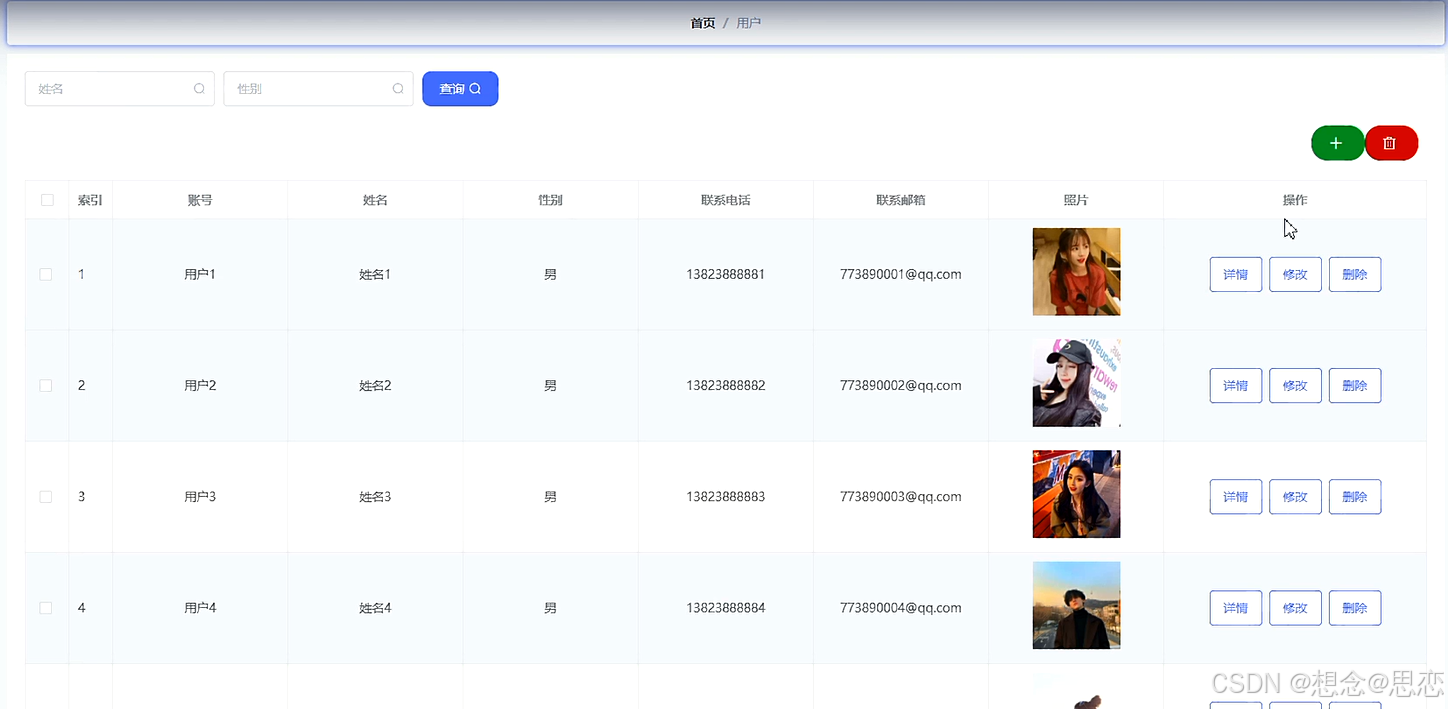
Task: Click email 773890001@qq.com
Action: pos(901,274)
